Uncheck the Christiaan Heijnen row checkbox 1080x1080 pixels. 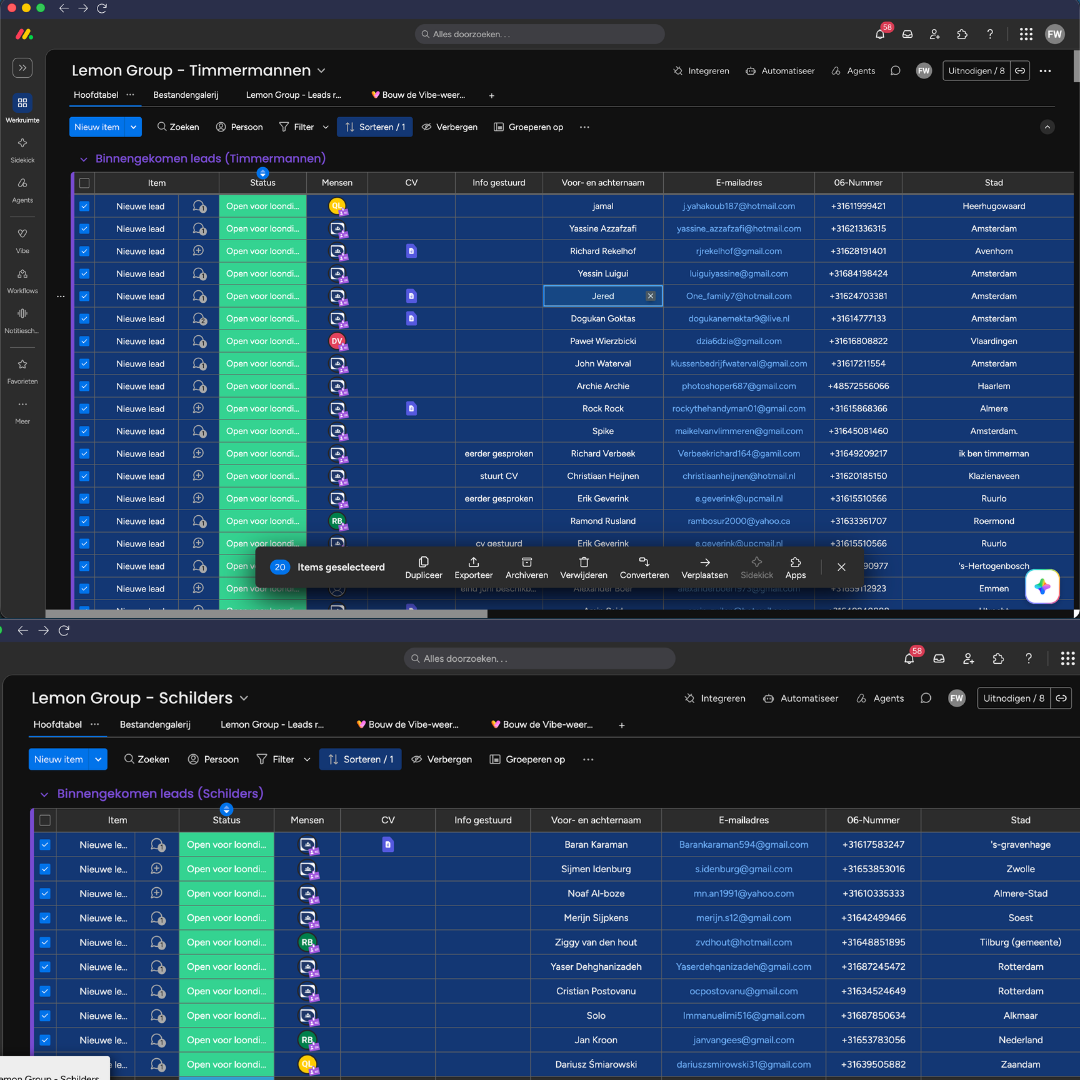84,476
